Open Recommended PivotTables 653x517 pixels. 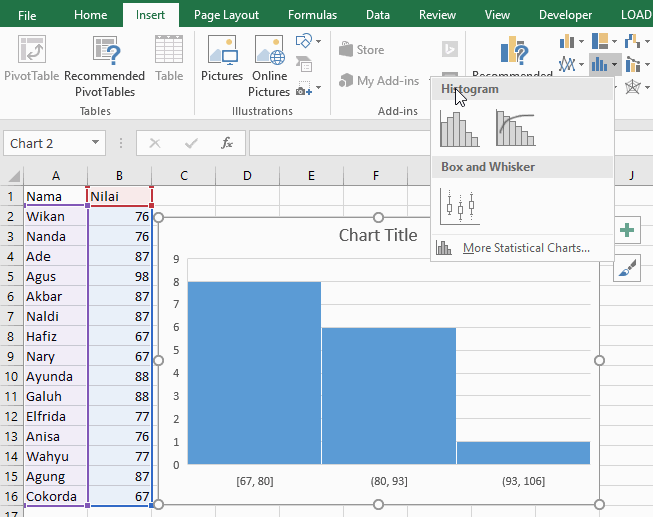tap(105, 66)
